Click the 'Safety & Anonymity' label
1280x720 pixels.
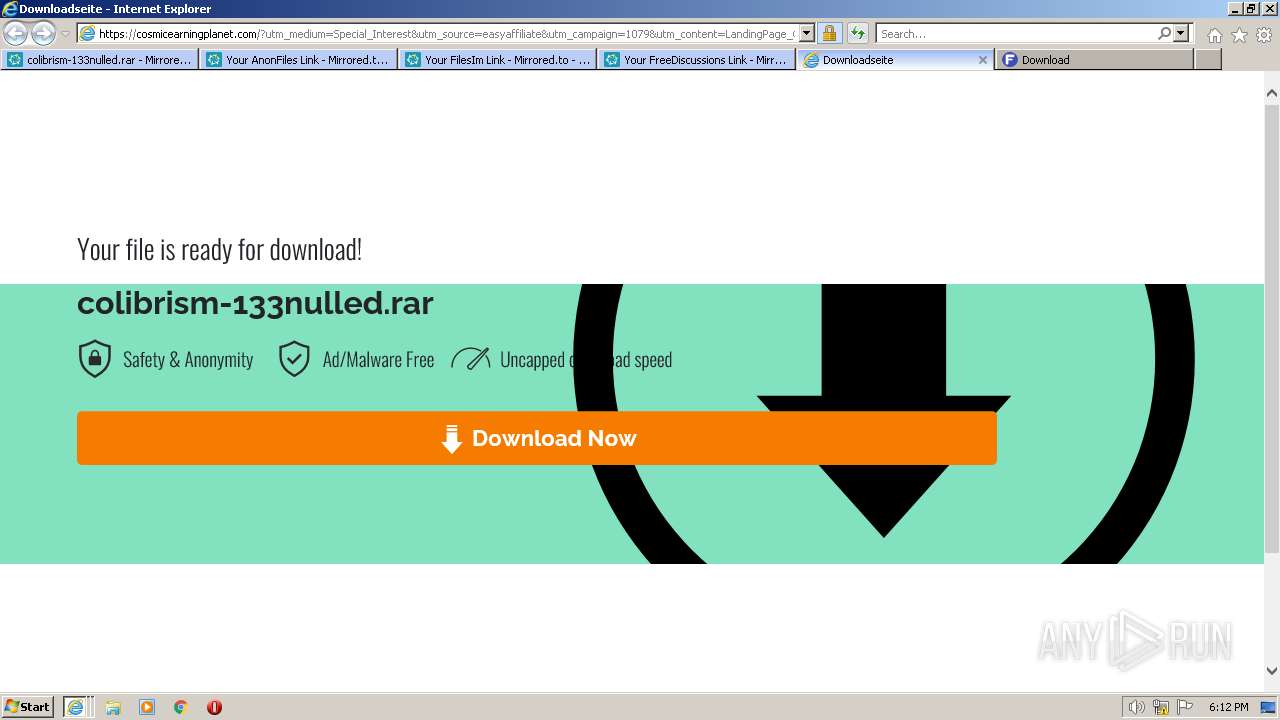(188, 360)
